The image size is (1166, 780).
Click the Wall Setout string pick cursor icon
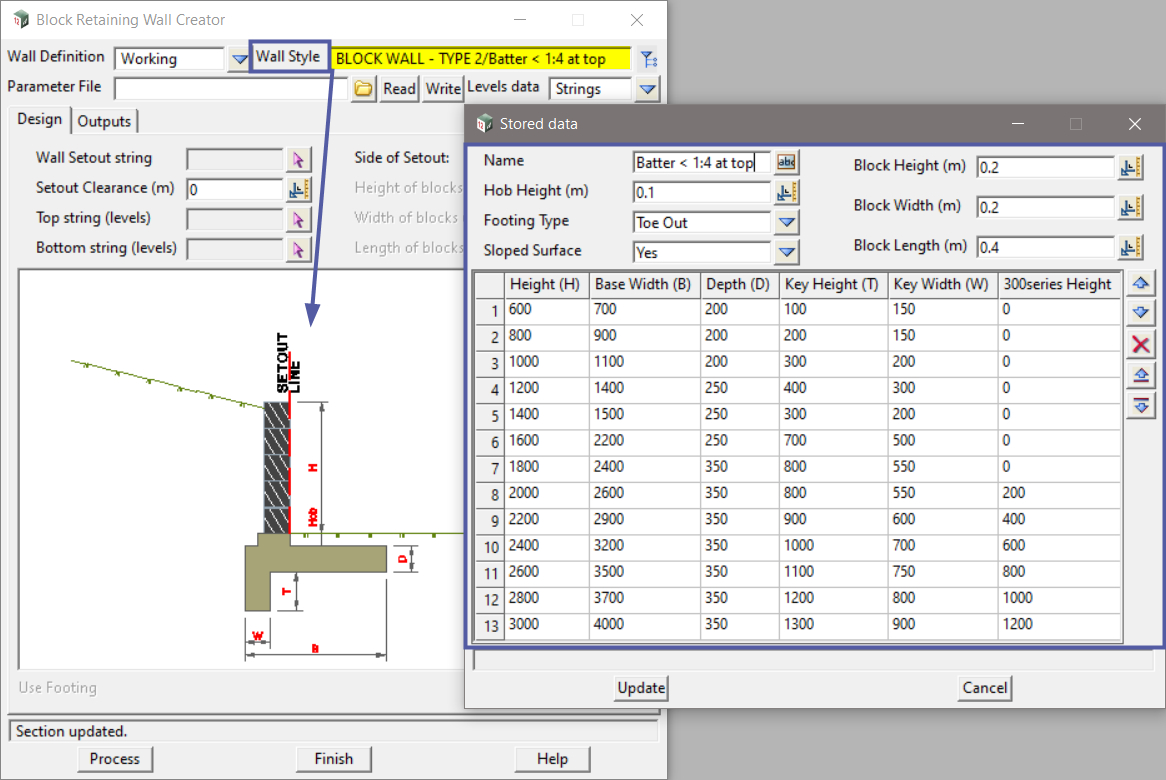(x=299, y=159)
